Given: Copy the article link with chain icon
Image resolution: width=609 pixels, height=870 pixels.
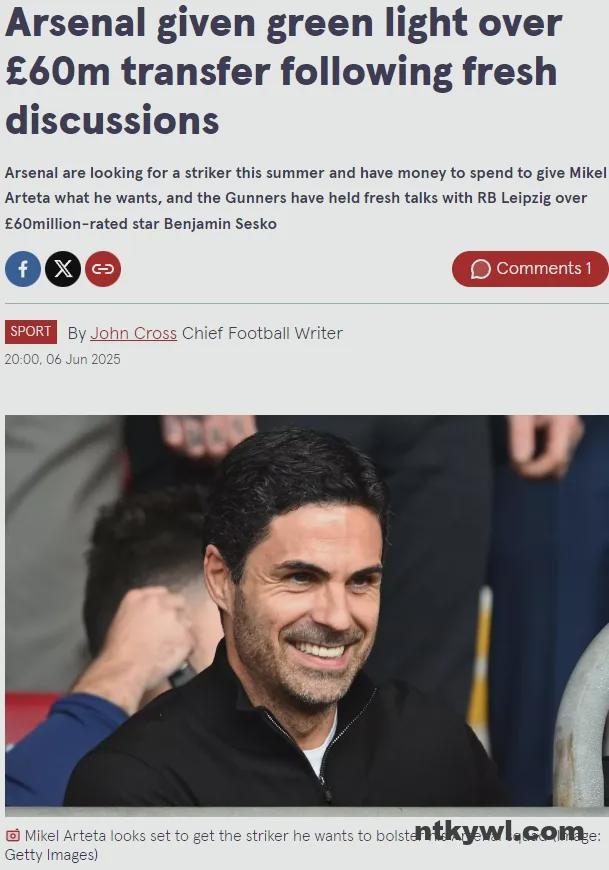Looking at the screenshot, I should [x=103, y=269].
